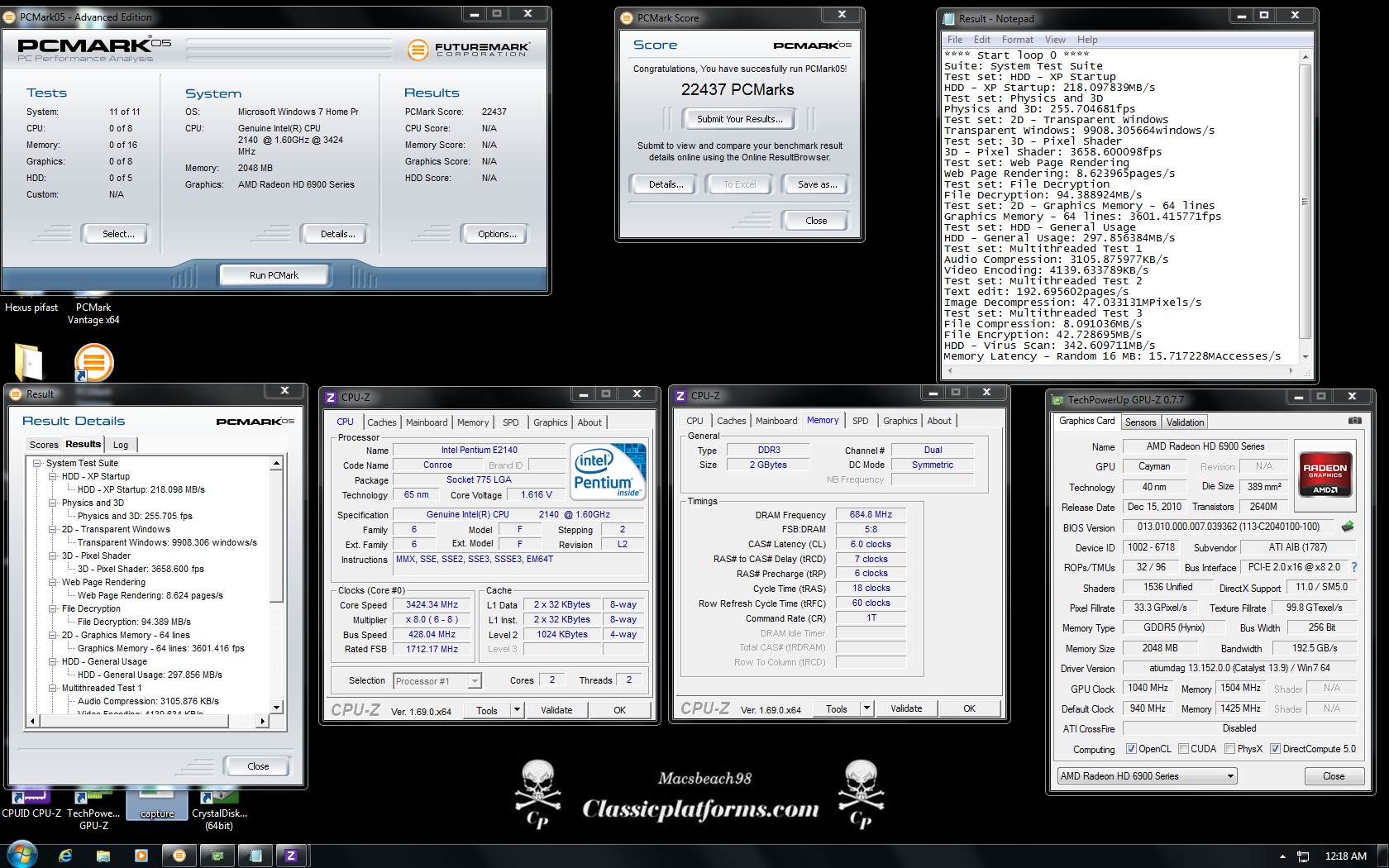Image resolution: width=1389 pixels, height=868 pixels.
Task: Select the CPUID CPU-Z desktop shortcut
Action: pos(31,806)
